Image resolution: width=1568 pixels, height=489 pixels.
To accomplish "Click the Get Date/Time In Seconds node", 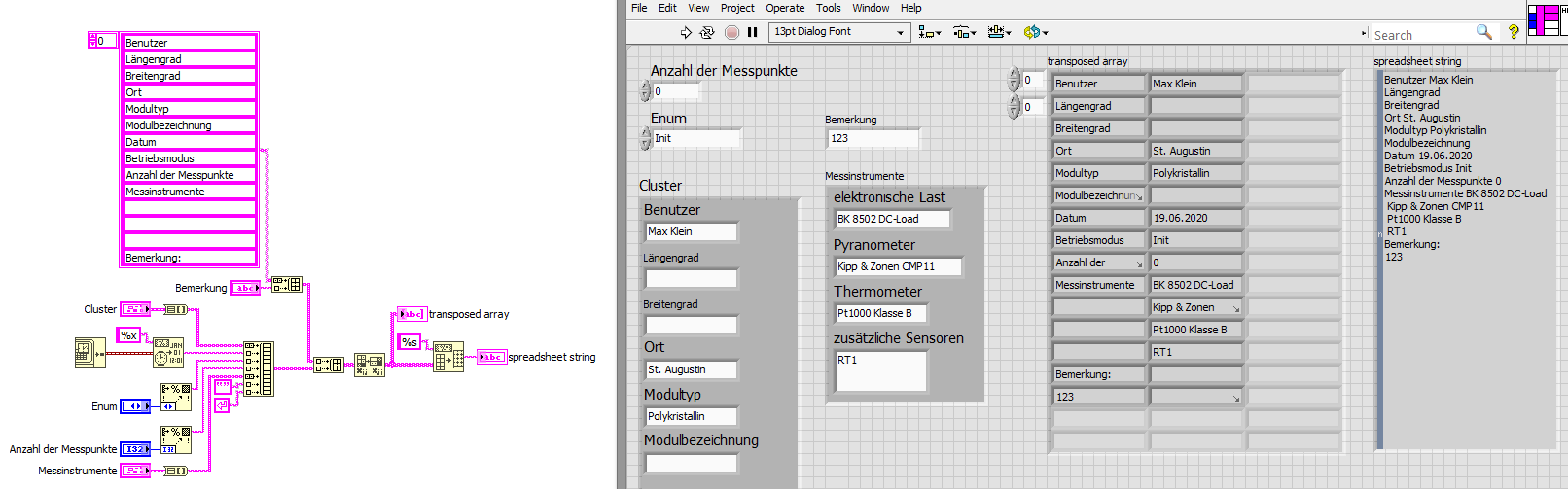I will [90, 352].
